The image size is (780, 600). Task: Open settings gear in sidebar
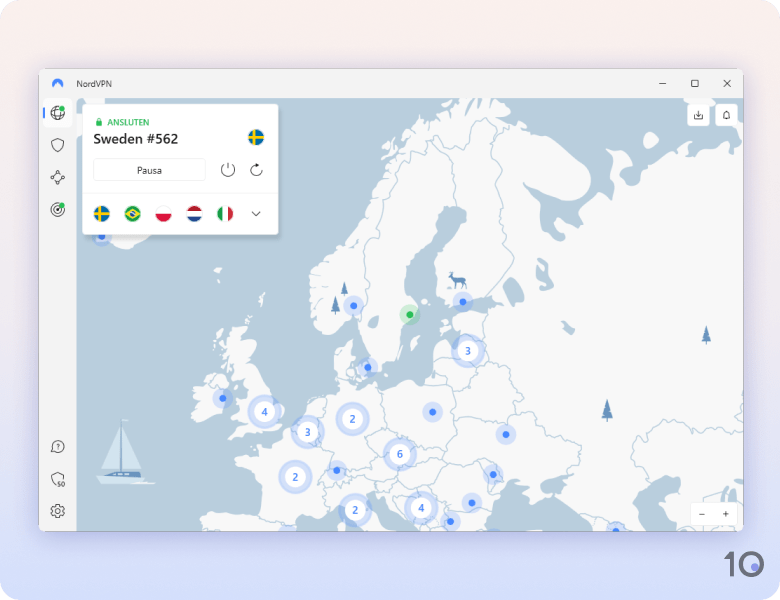(x=58, y=511)
